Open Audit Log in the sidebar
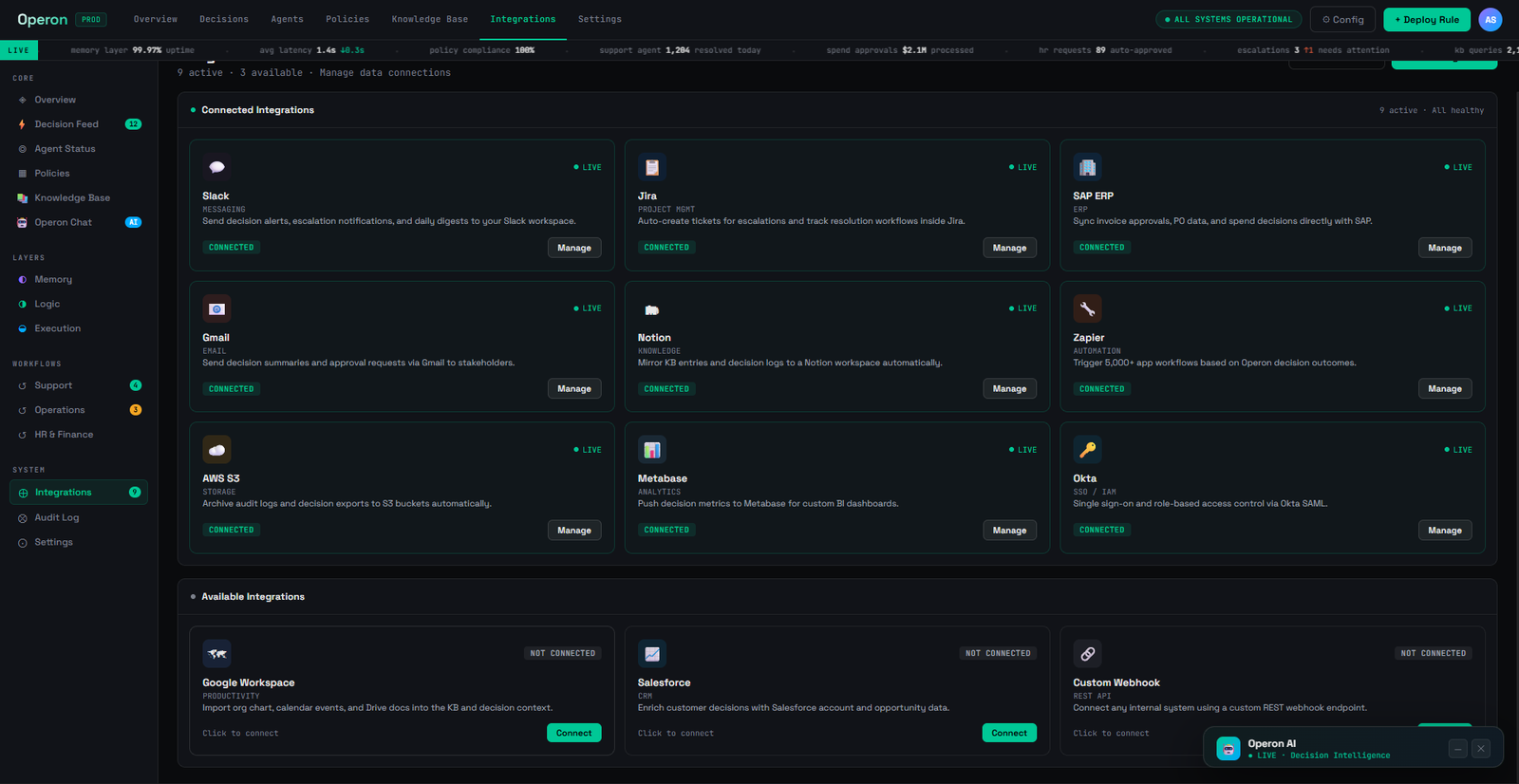This screenshot has width=1519, height=784. coord(79,518)
